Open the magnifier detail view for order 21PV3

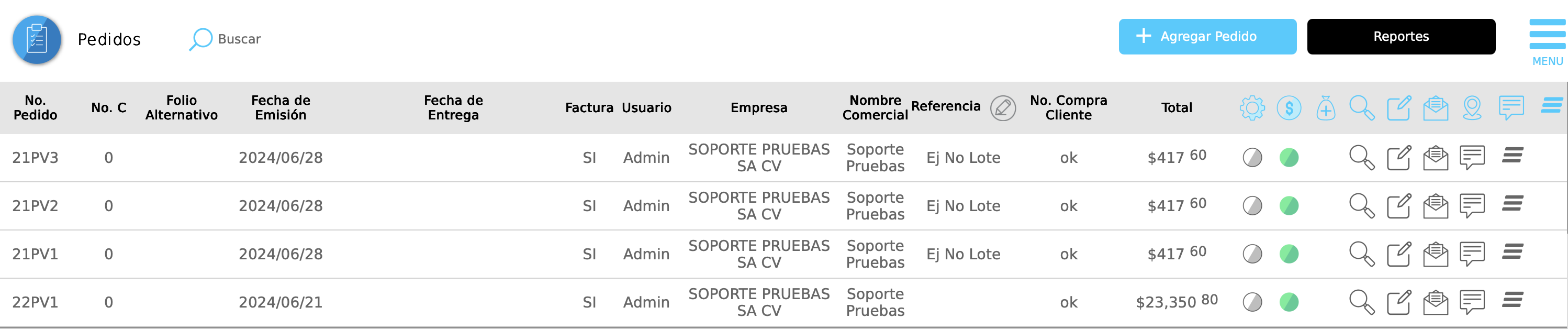(1361, 157)
